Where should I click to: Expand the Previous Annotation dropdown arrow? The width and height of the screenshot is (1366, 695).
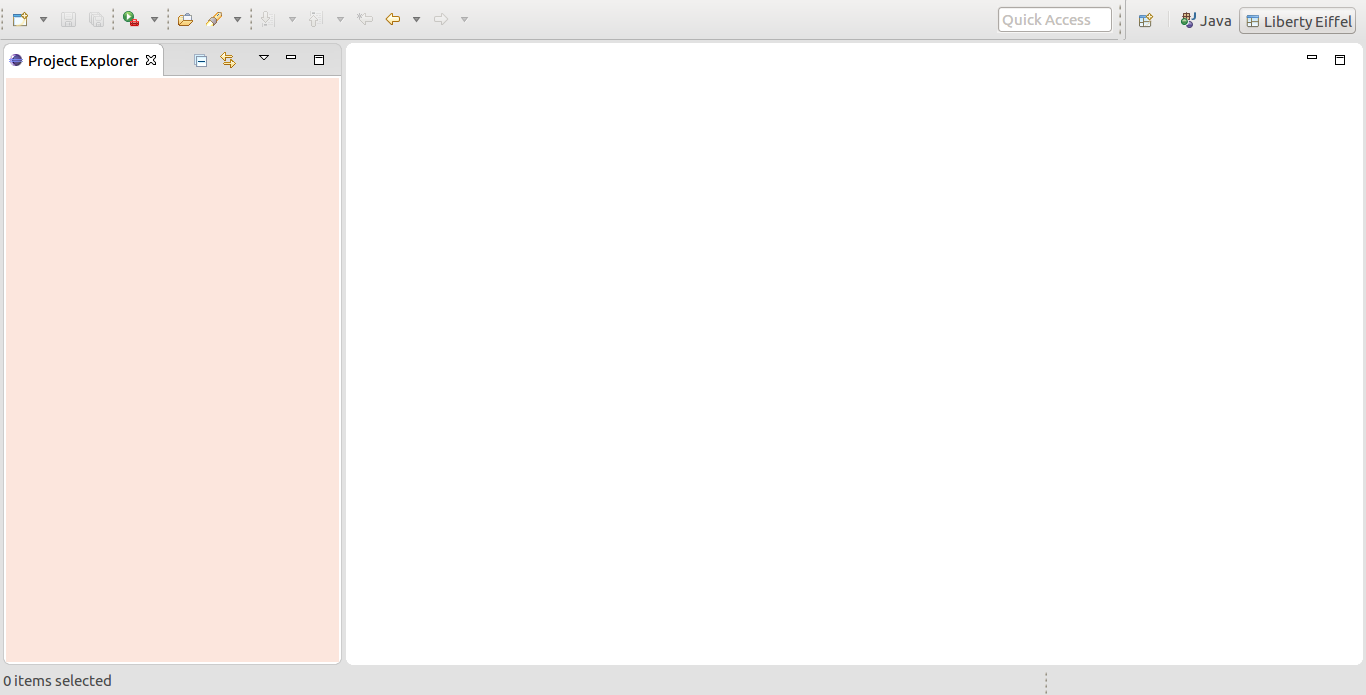tap(340, 20)
